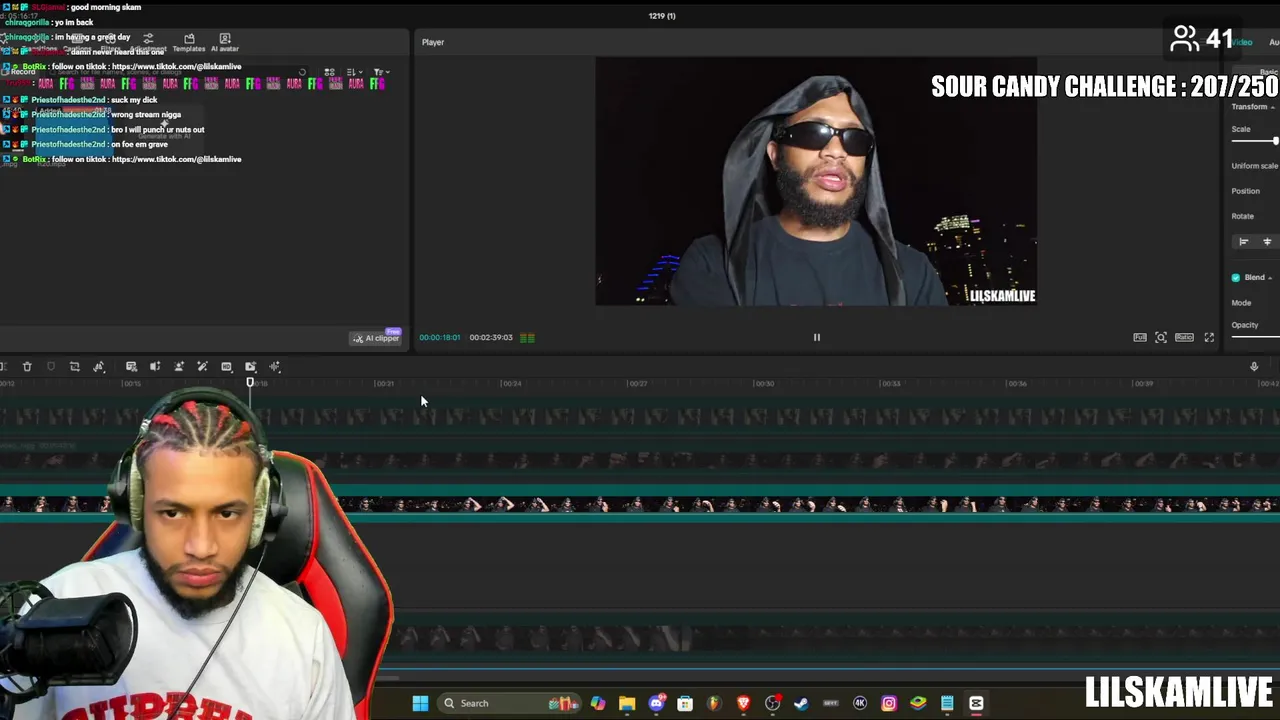Open the Templates tab in media panel
Viewport: 1280px width, 720px height.
[189, 43]
